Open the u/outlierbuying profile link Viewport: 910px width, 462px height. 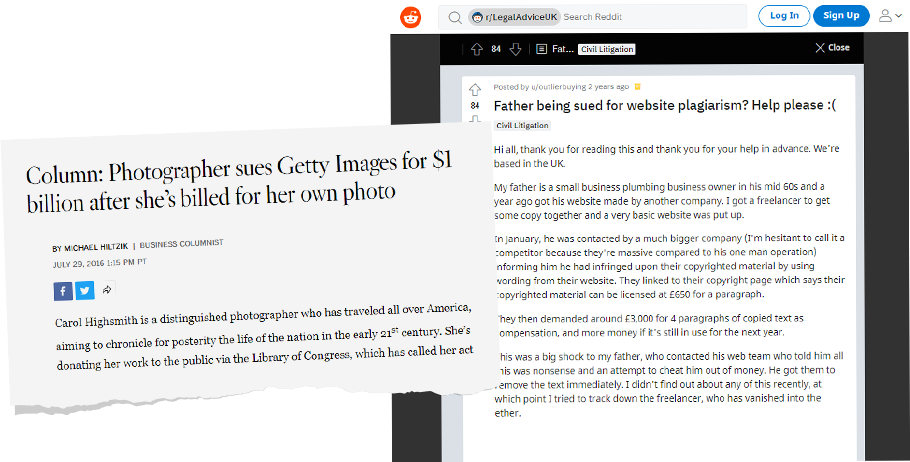point(559,87)
